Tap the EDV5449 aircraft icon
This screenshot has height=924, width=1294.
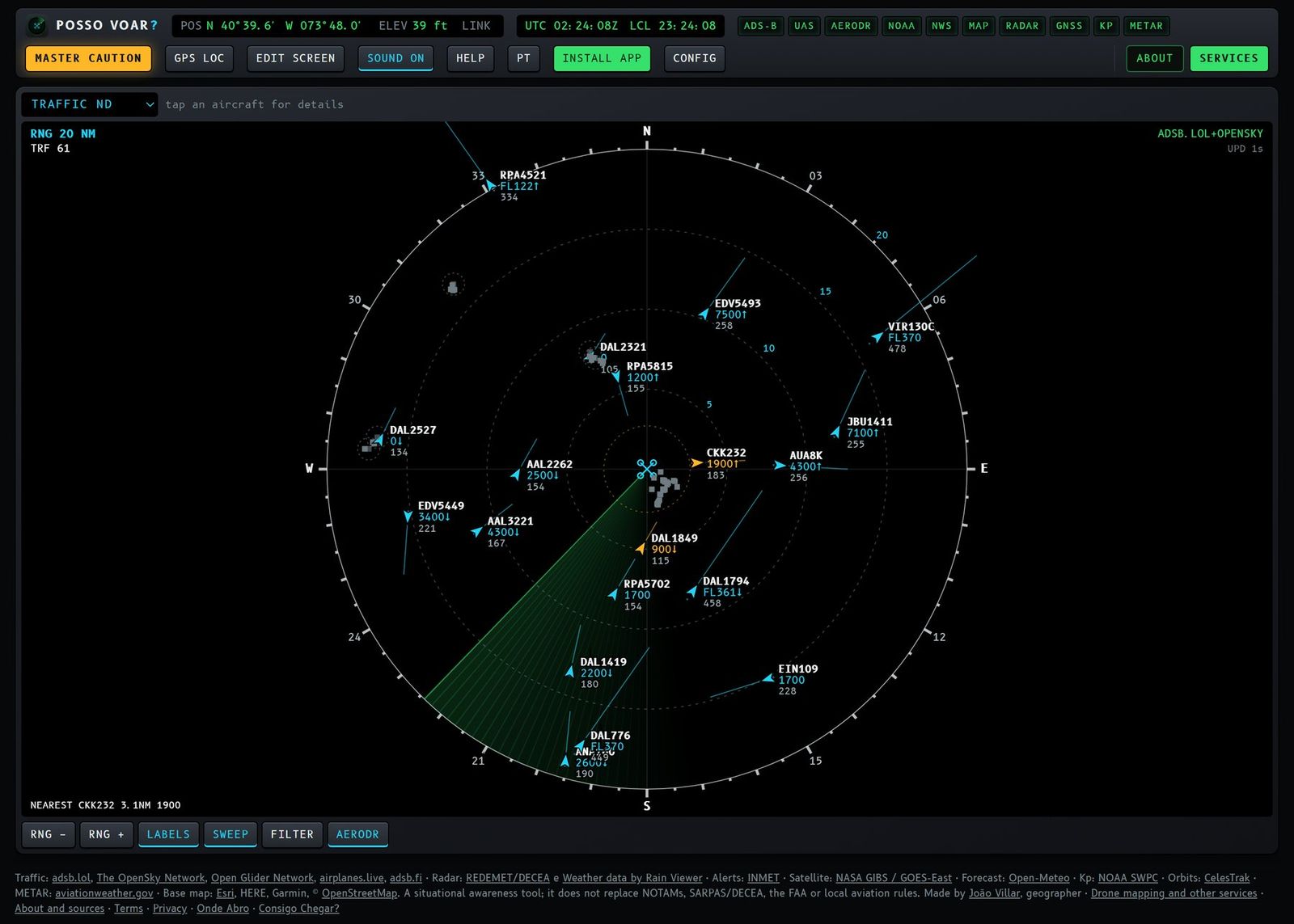[x=408, y=516]
